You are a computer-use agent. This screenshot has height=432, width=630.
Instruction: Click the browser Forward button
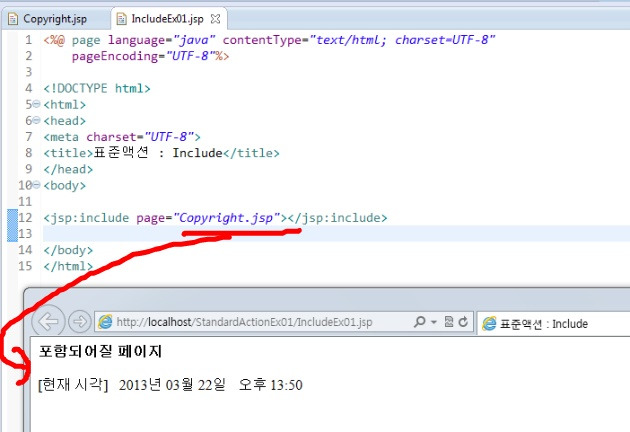[x=80, y=321]
